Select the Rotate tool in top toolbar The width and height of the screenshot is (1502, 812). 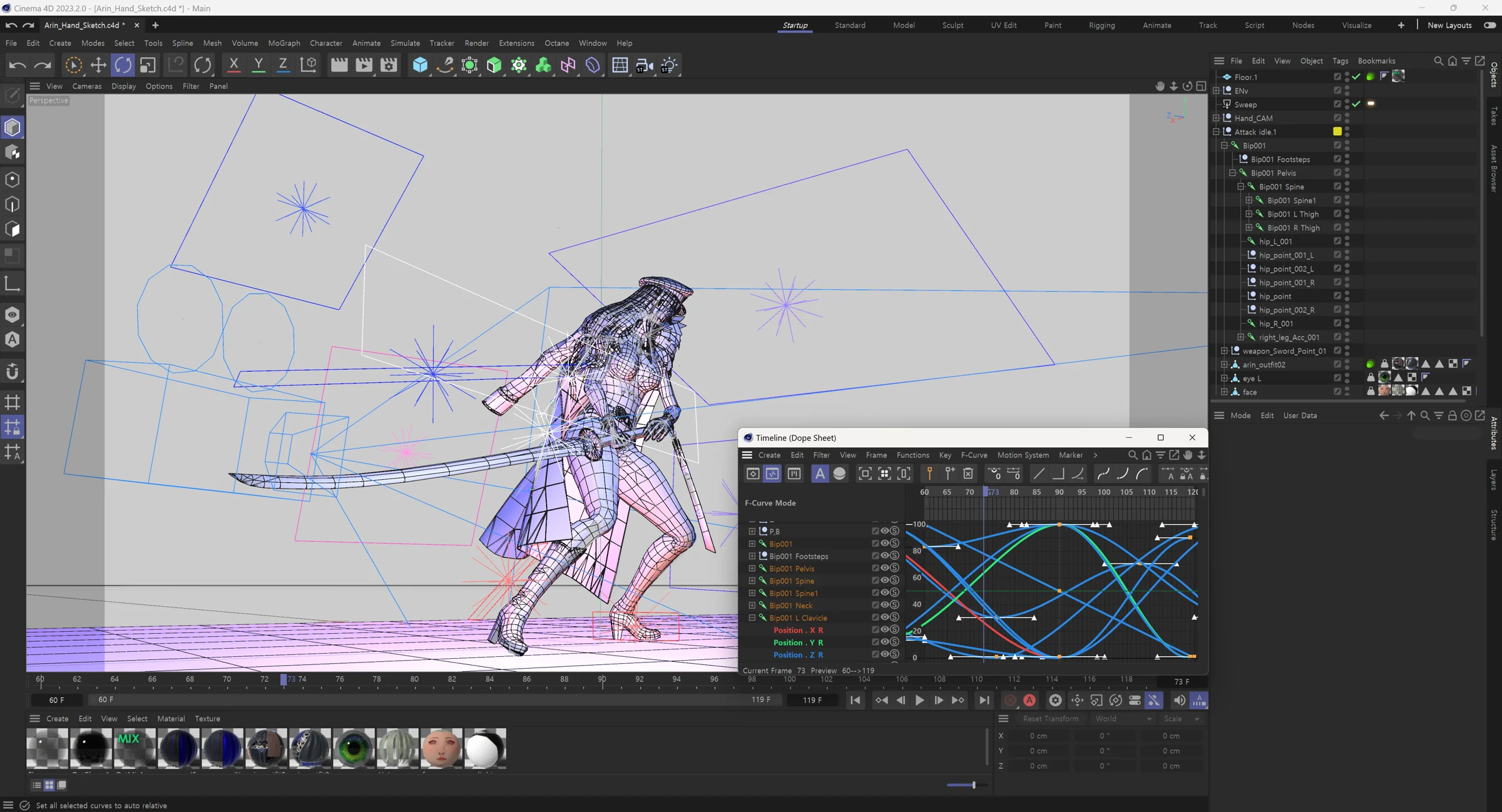123,65
